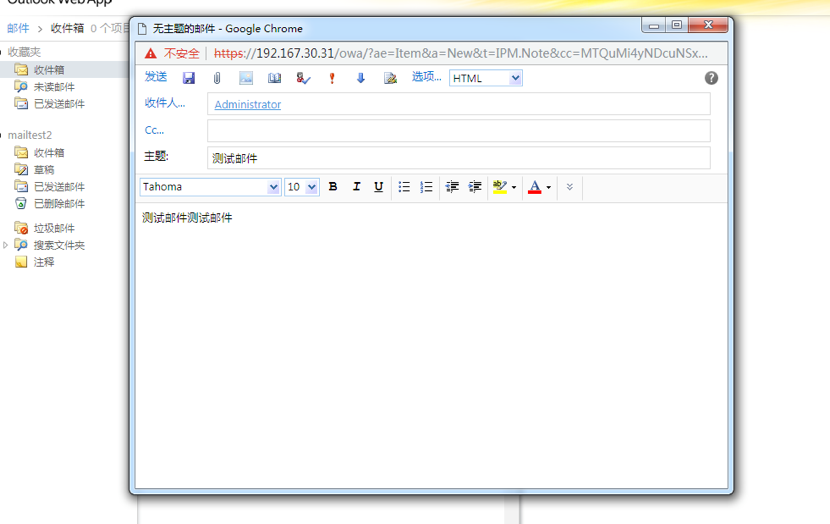Open 垃圾邮件 junk folder
Image resolution: width=830 pixels, height=524 pixels.
[x=55, y=228]
